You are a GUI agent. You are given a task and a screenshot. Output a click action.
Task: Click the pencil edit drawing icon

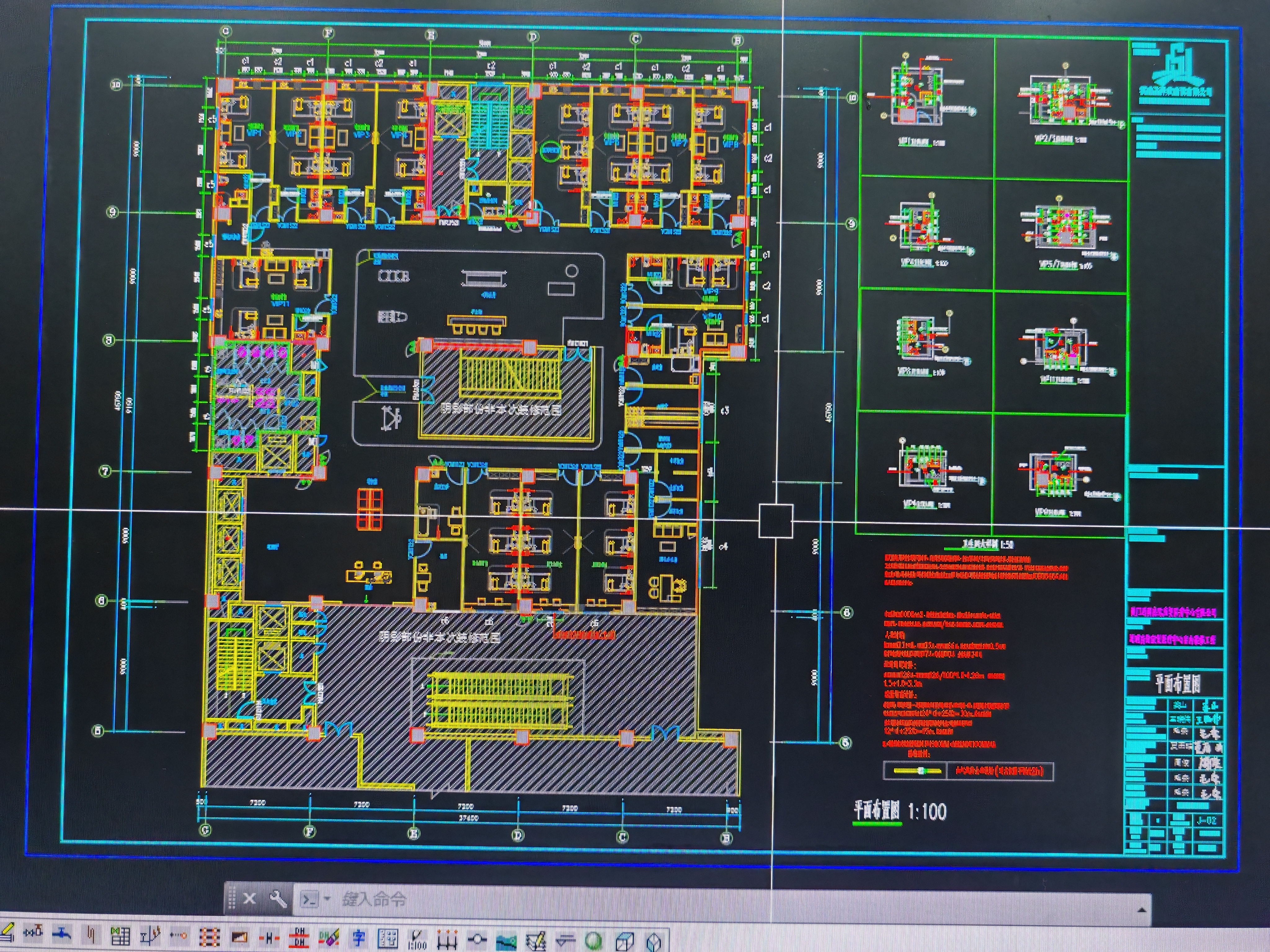(536, 941)
